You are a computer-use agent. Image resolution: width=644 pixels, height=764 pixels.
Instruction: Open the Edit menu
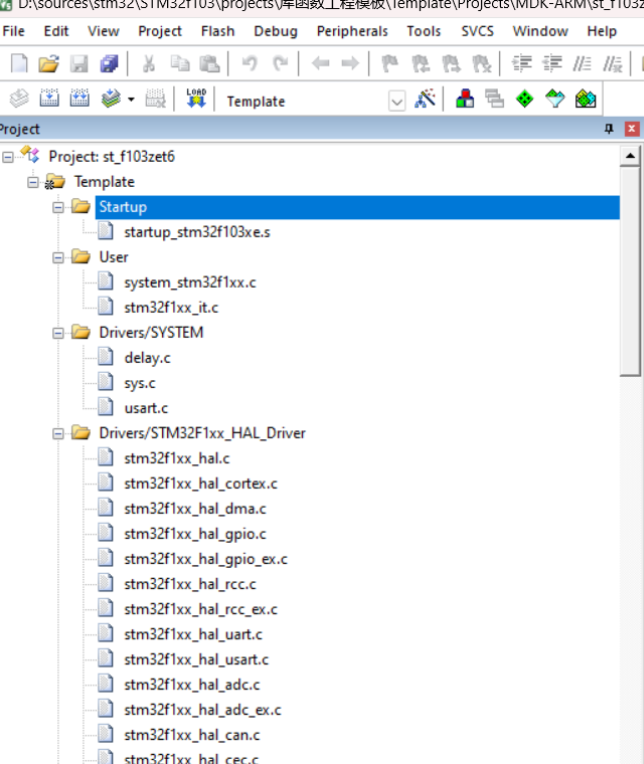pos(56,31)
